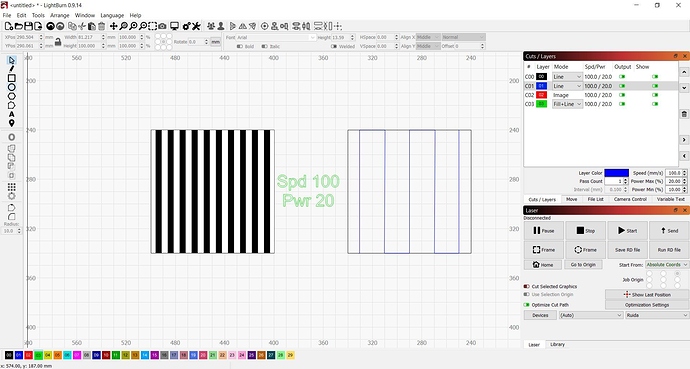Enable Cut Selected Graphics switch
690x369 pixels.
click(x=526, y=286)
